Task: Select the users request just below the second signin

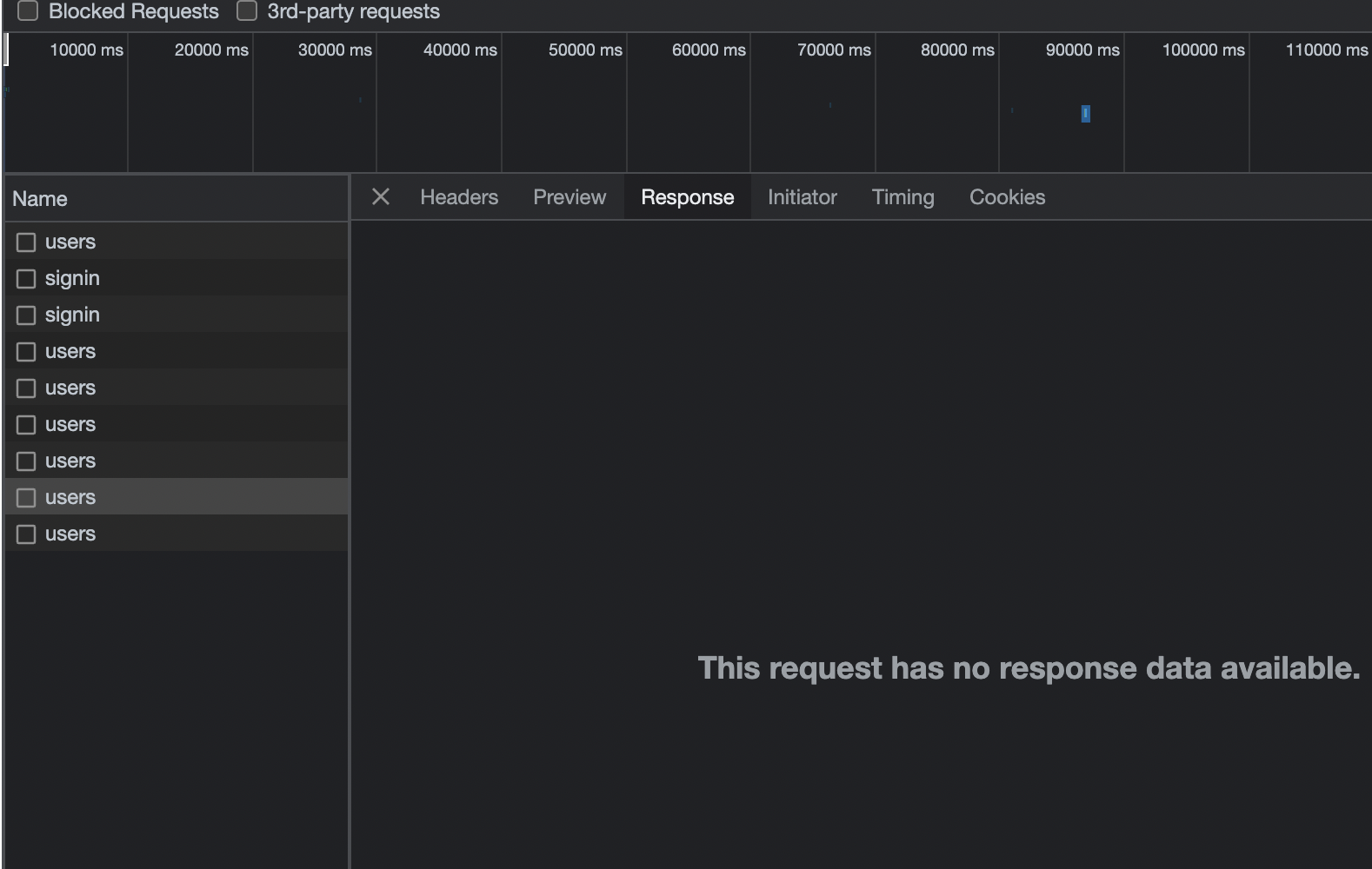Action: (176, 351)
